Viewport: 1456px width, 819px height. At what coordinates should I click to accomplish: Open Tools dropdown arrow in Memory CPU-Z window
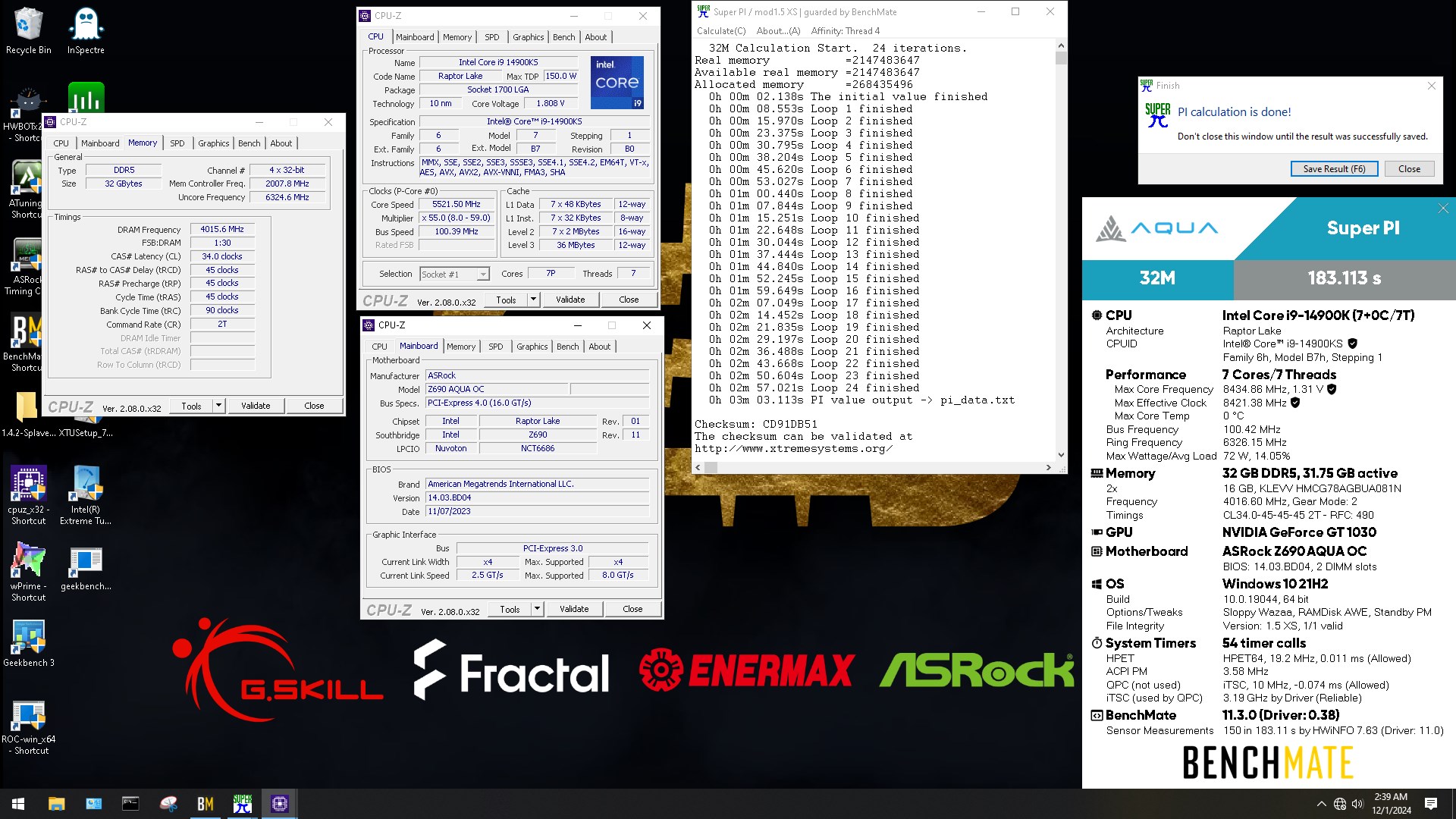(x=218, y=406)
